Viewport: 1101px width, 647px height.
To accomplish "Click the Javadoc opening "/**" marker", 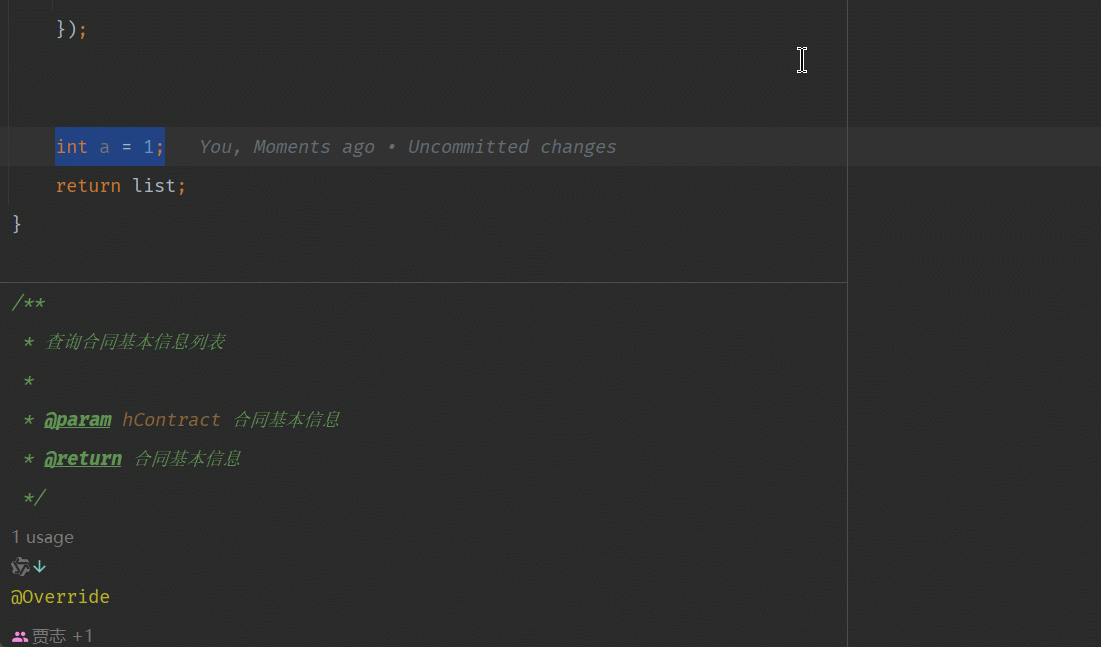I will tap(28, 303).
